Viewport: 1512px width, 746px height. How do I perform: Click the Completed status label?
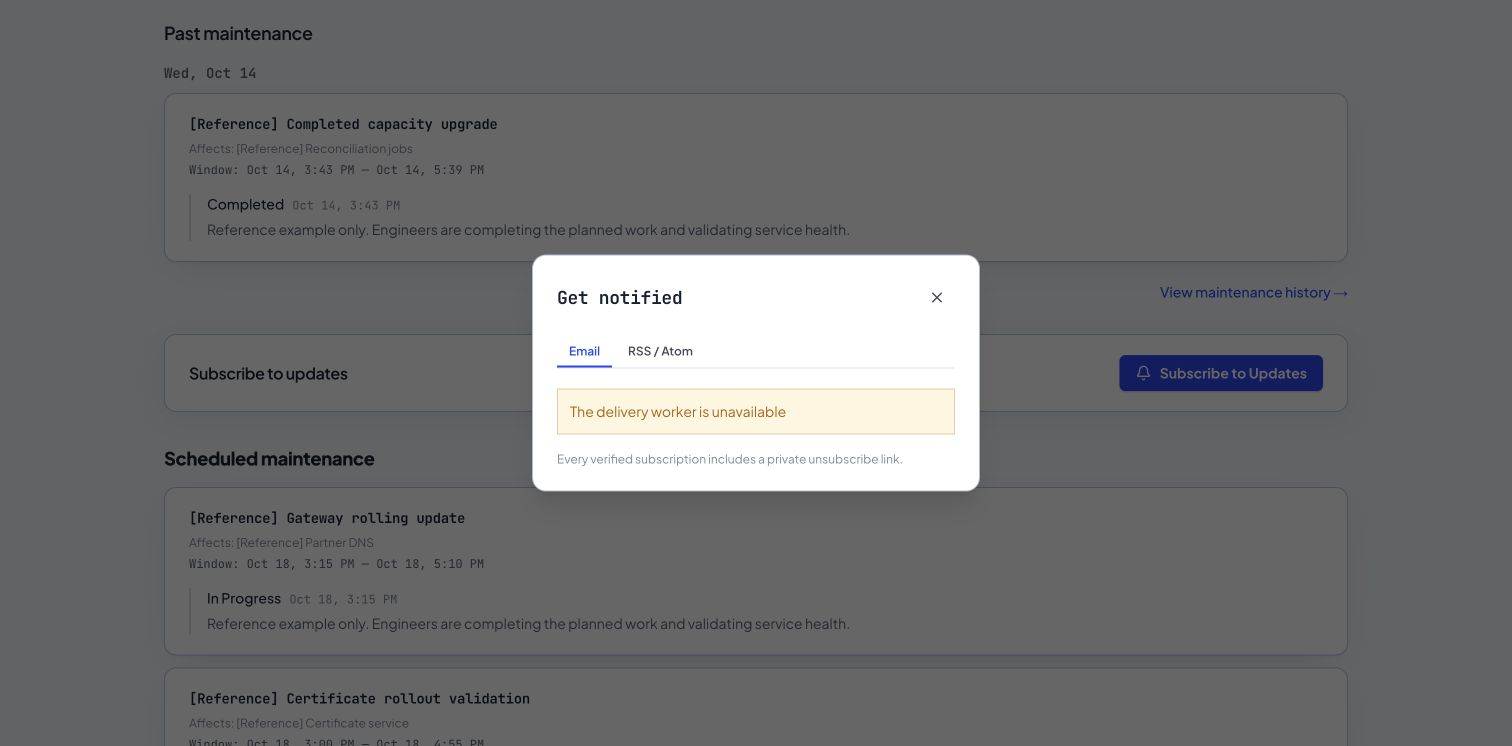tap(245, 204)
